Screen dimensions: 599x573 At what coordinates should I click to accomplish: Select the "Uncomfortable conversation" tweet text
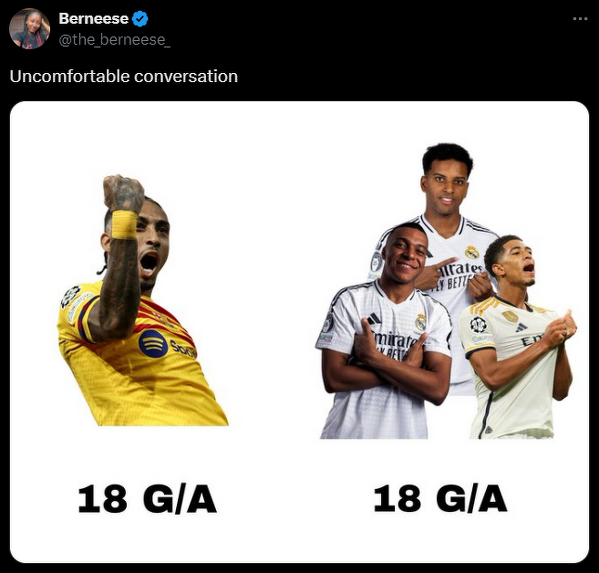tap(124, 76)
